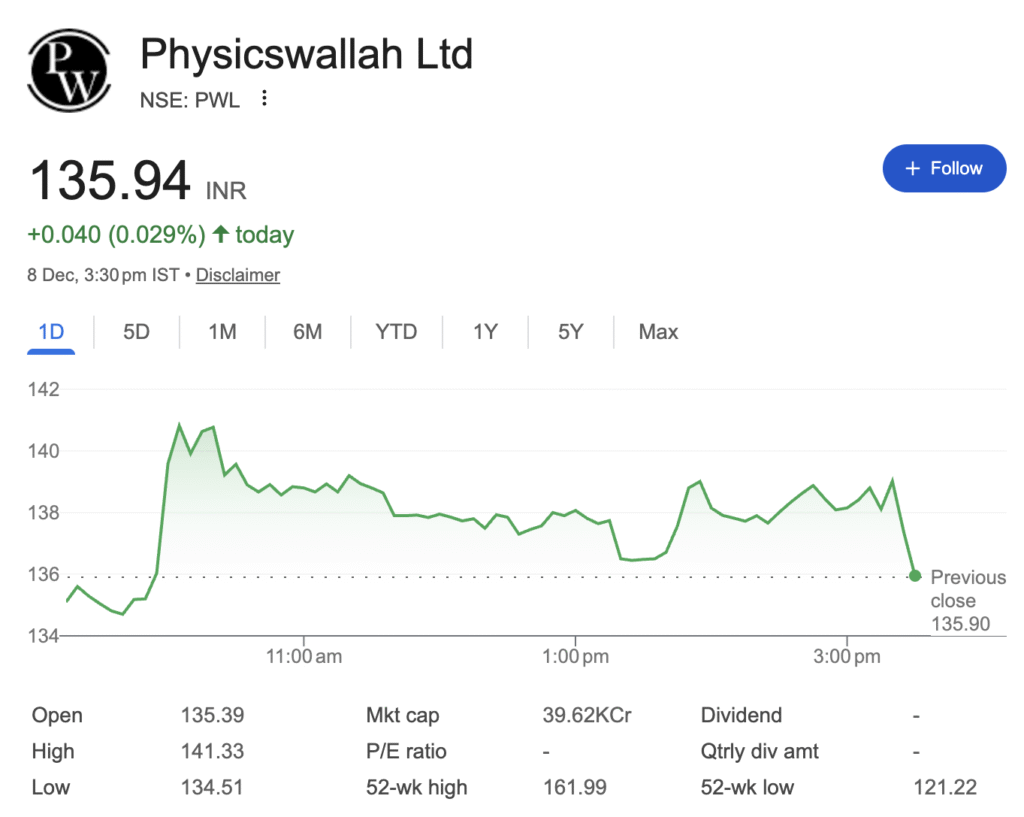Click the Physicswallah Ltd company title
The height and width of the screenshot is (817, 1024).
tap(306, 53)
